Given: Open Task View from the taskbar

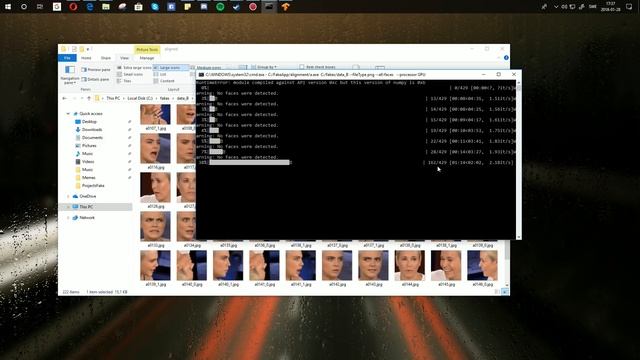Looking at the screenshot, I should pos(40,7).
